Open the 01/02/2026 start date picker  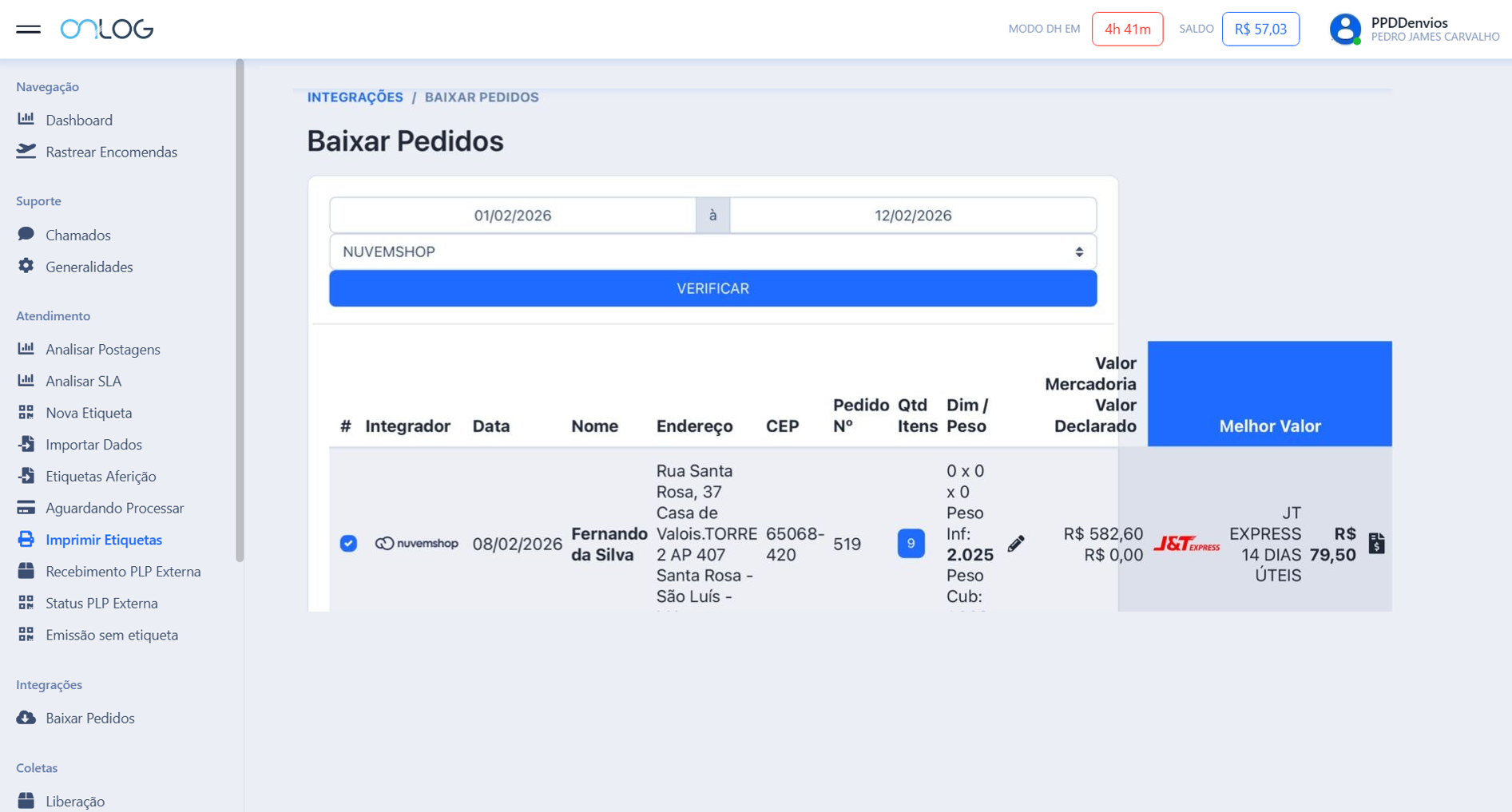click(x=513, y=216)
